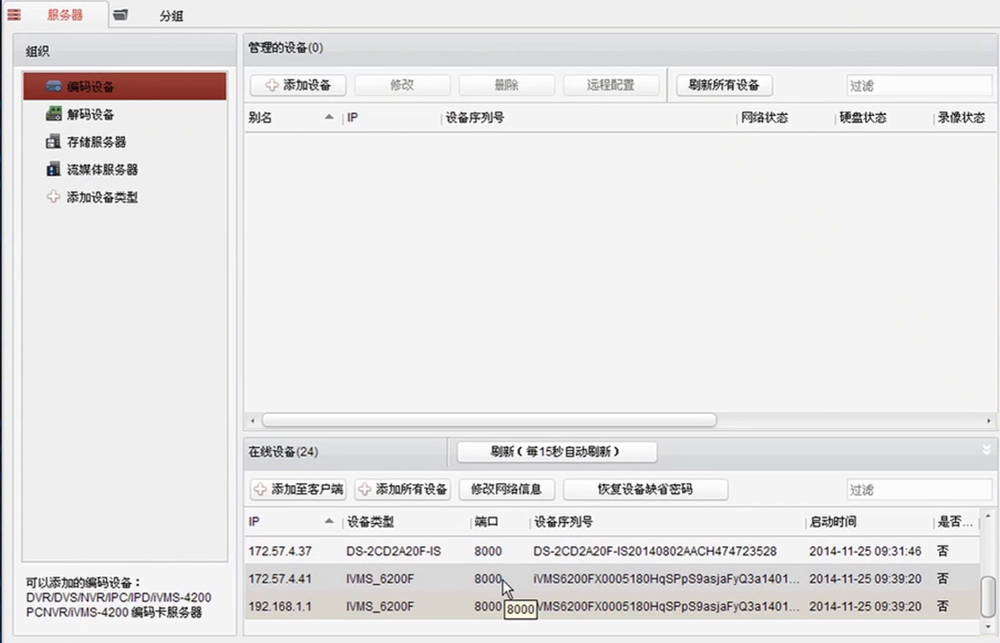Select the 编码设备 encoding device icon
The image size is (1000, 643).
[54, 87]
